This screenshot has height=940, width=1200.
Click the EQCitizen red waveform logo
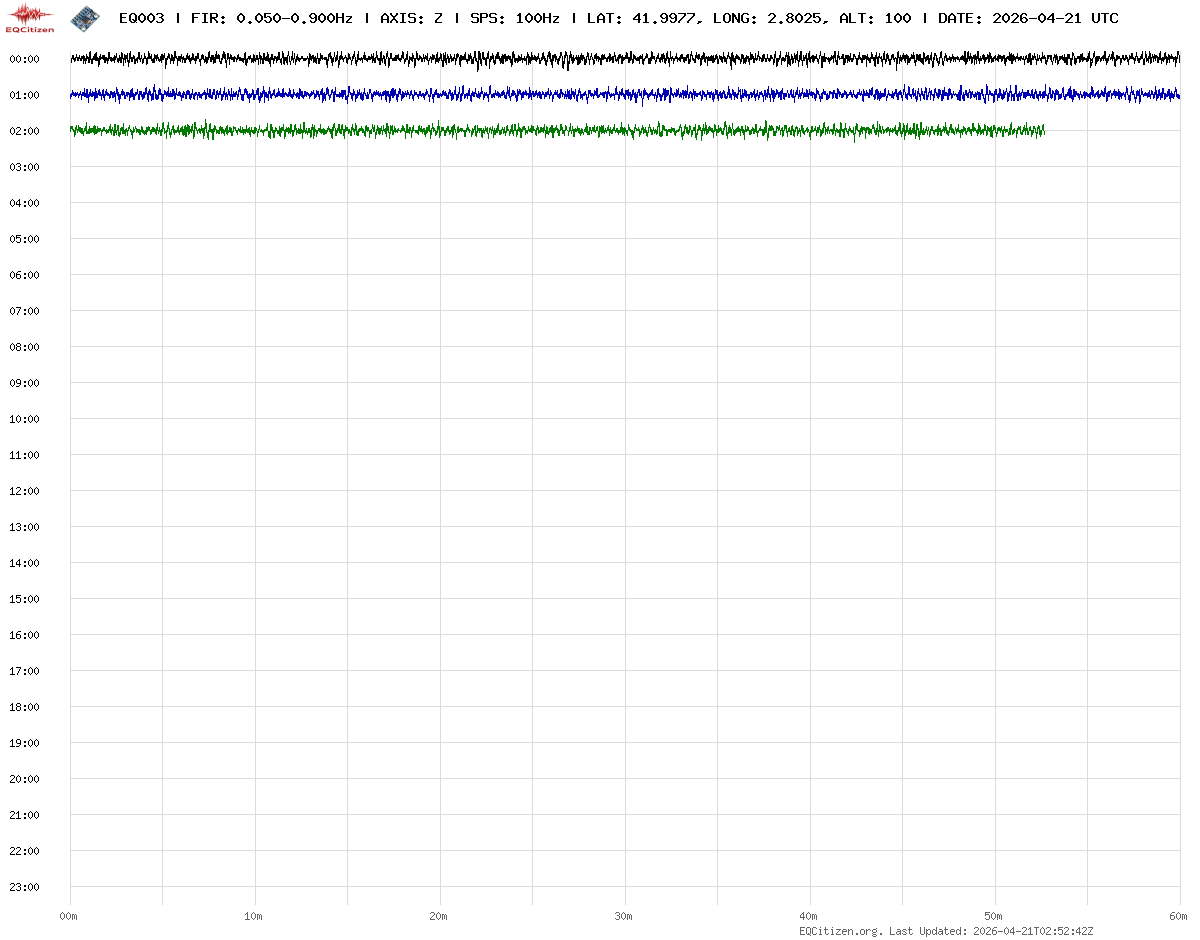pos(30,17)
